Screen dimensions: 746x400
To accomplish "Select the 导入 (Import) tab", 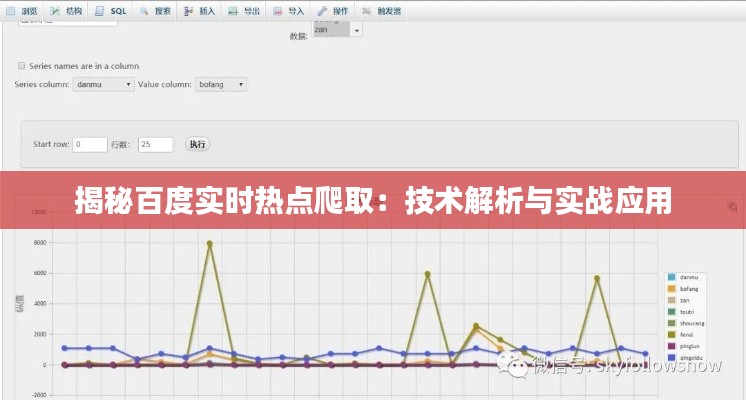I will [288, 10].
